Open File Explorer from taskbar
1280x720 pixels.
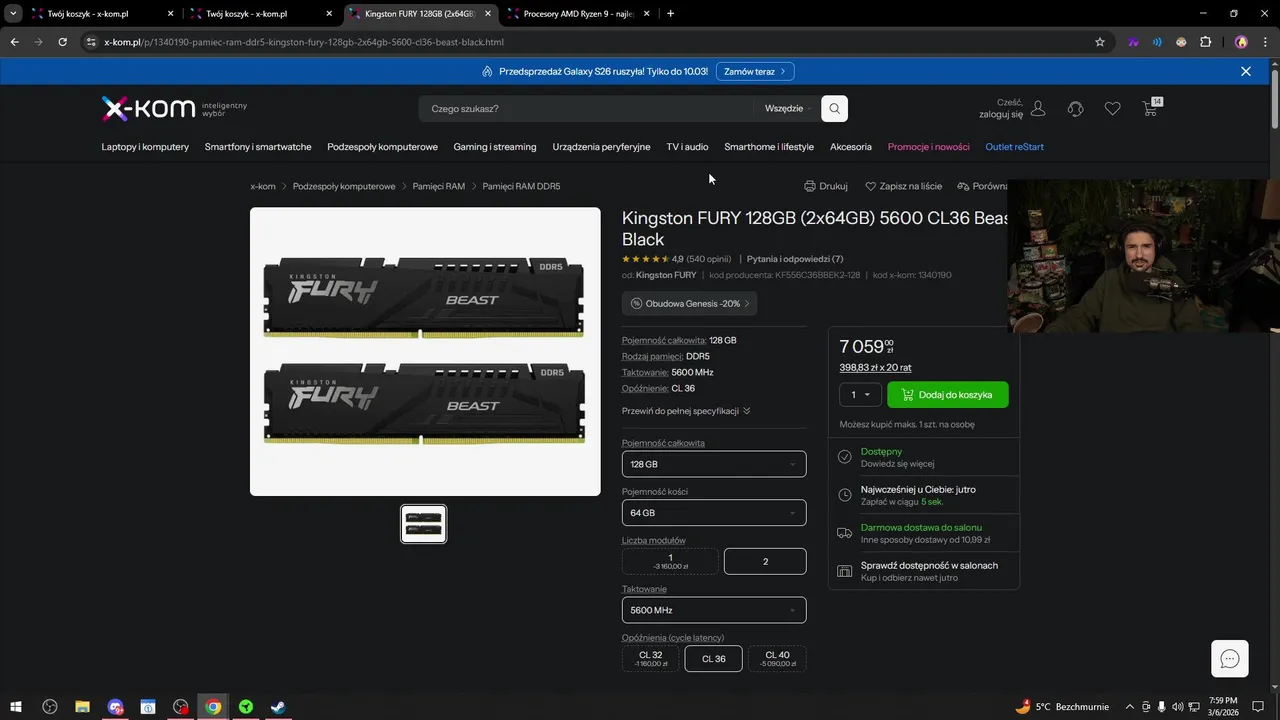coord(82,707)
